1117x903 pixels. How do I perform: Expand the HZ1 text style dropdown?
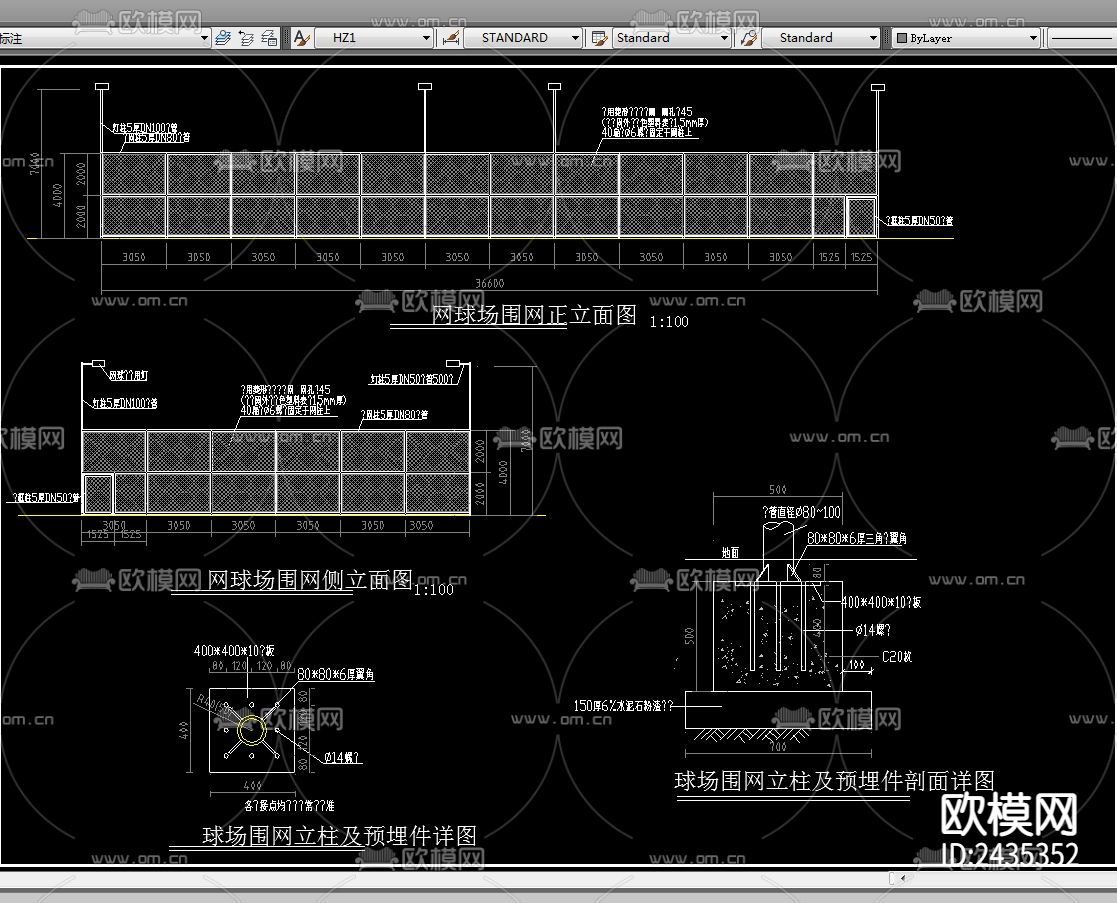(426, 38)
